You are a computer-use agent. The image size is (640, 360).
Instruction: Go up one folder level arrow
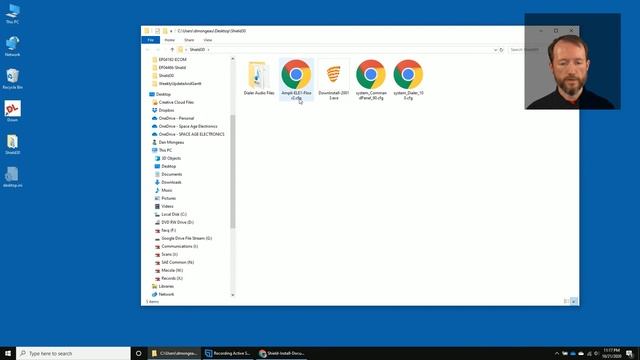[x=172, y=50]
